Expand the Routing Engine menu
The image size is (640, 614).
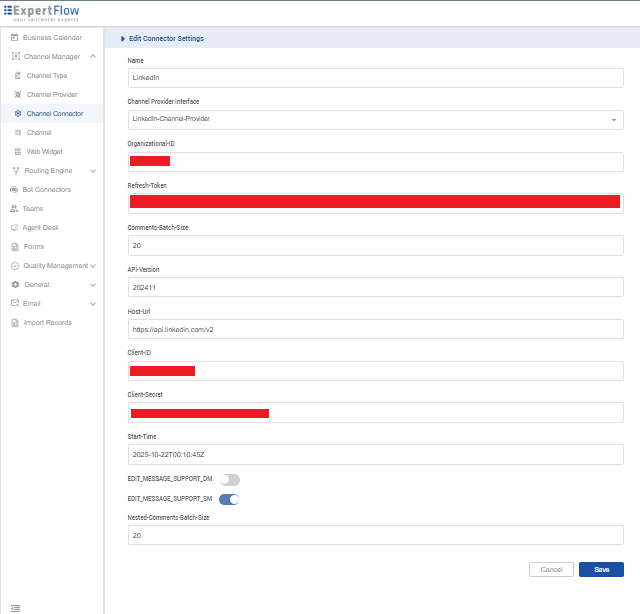[x=92, y=171]
